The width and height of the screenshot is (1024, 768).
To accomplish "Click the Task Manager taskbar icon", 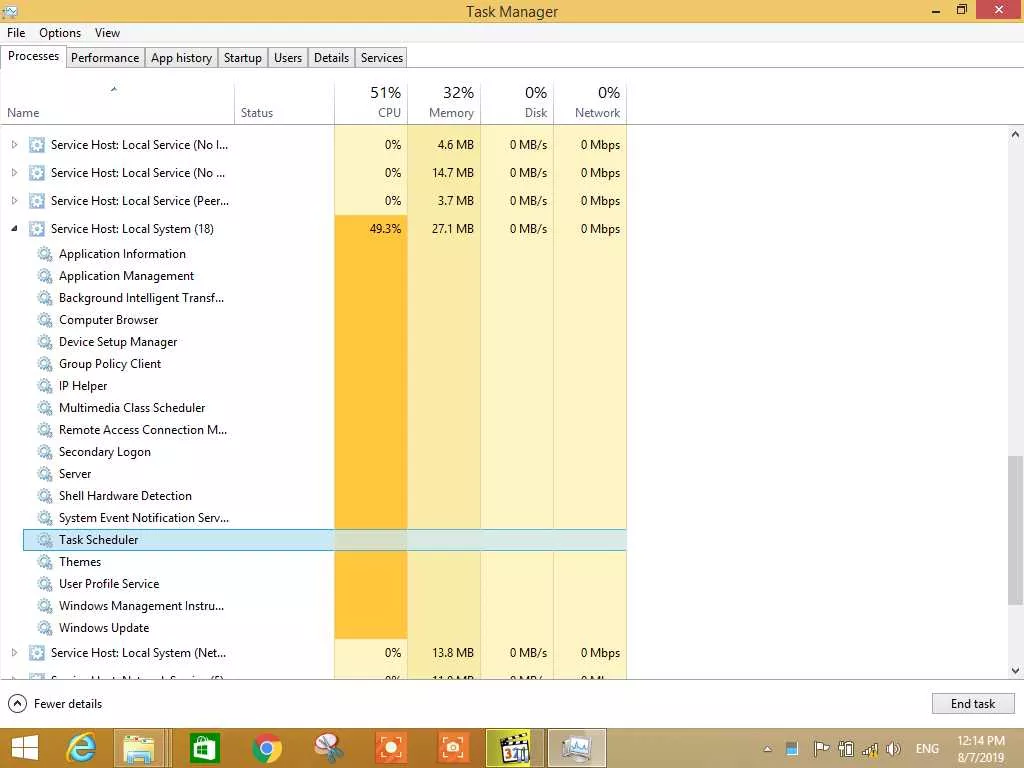I will [577, 748].
